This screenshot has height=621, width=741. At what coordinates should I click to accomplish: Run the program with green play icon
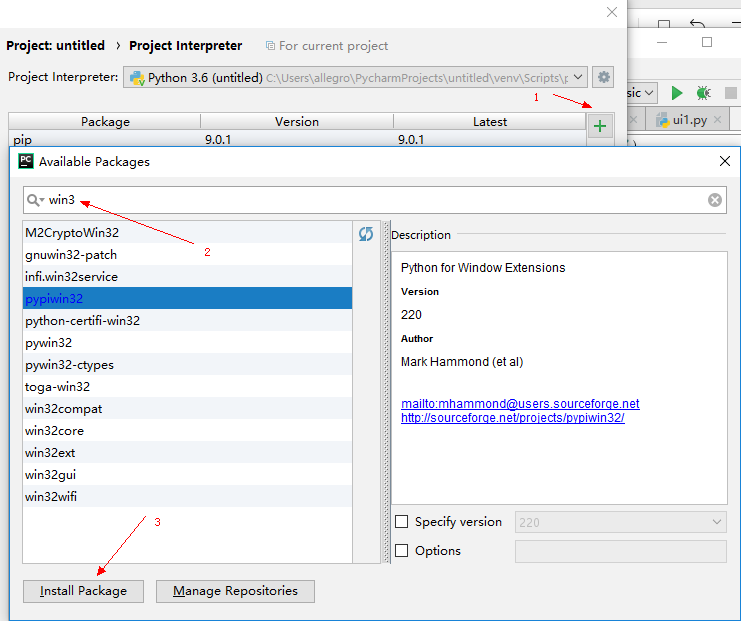677,93
